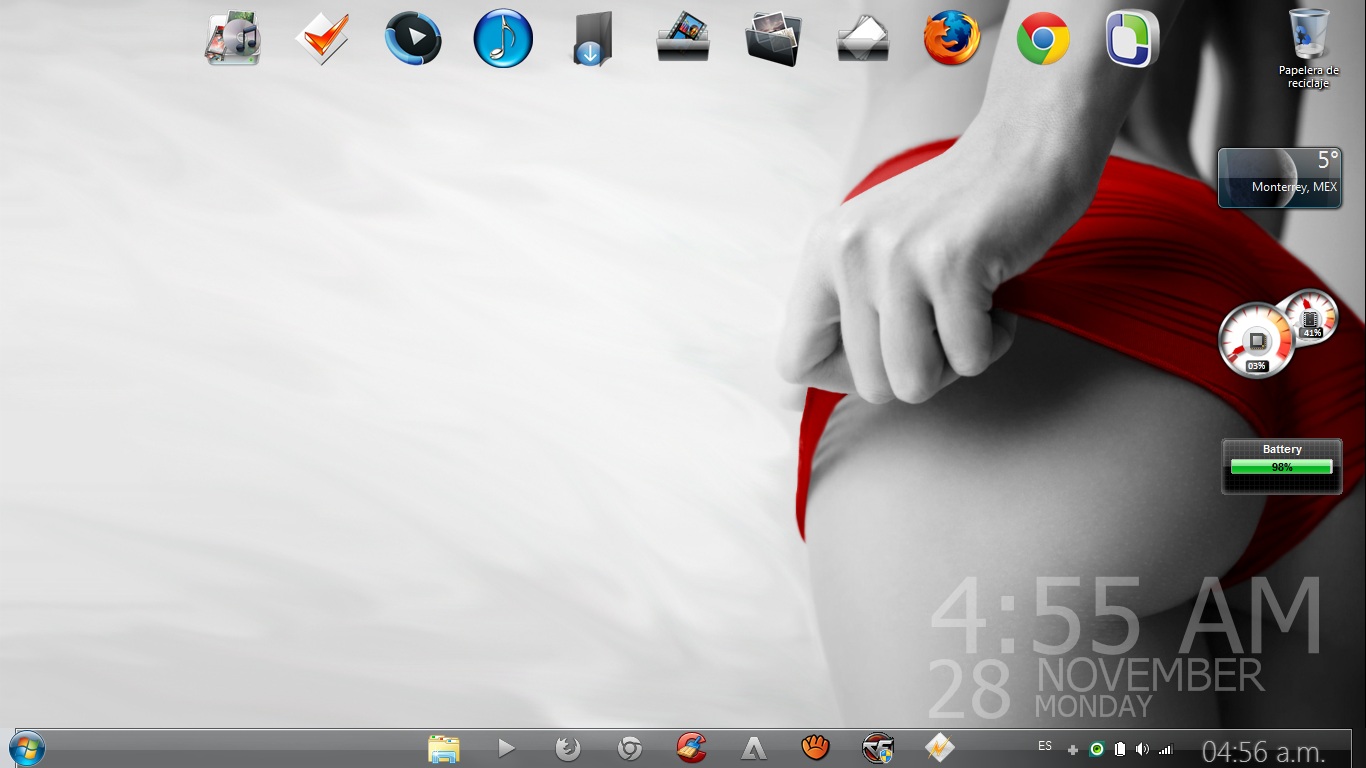The width and height of the screenshot is (1366, 768).
Task: Open the Downloads folder icon
Action: pos(592,39)
